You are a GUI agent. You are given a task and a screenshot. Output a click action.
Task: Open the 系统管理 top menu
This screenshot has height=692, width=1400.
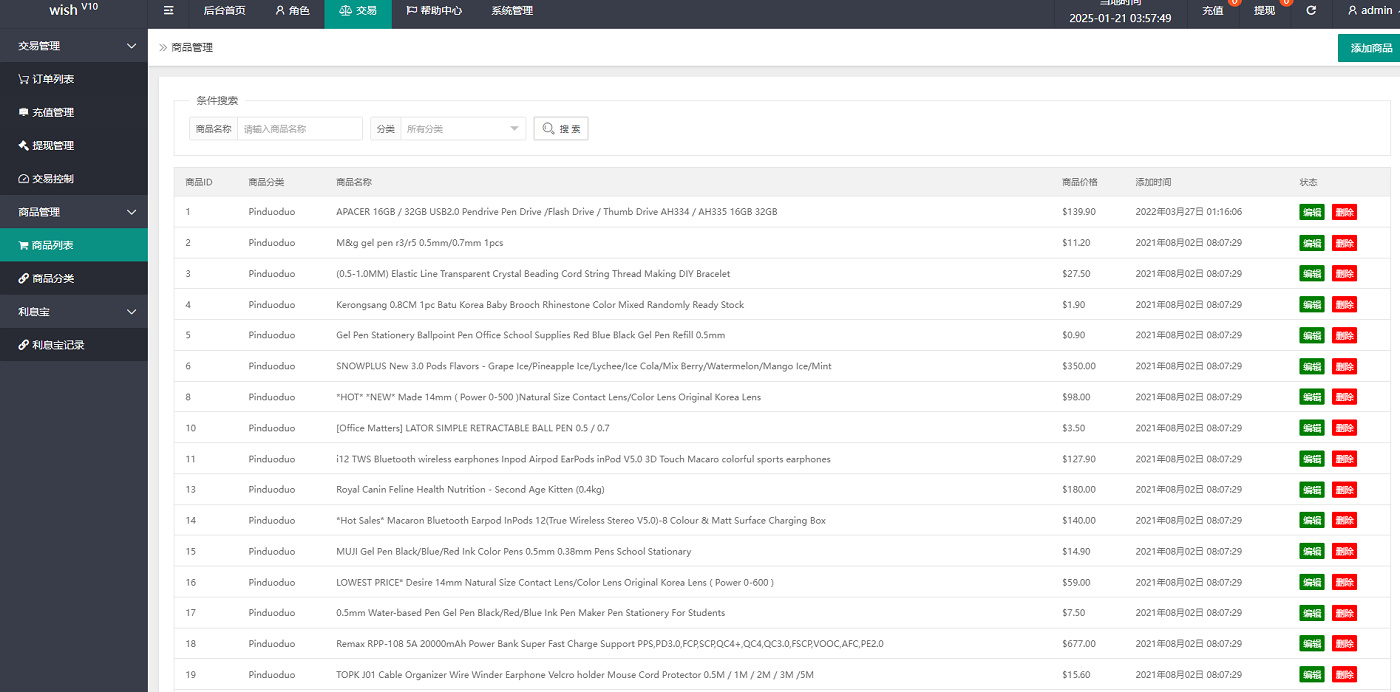(512, 11)
